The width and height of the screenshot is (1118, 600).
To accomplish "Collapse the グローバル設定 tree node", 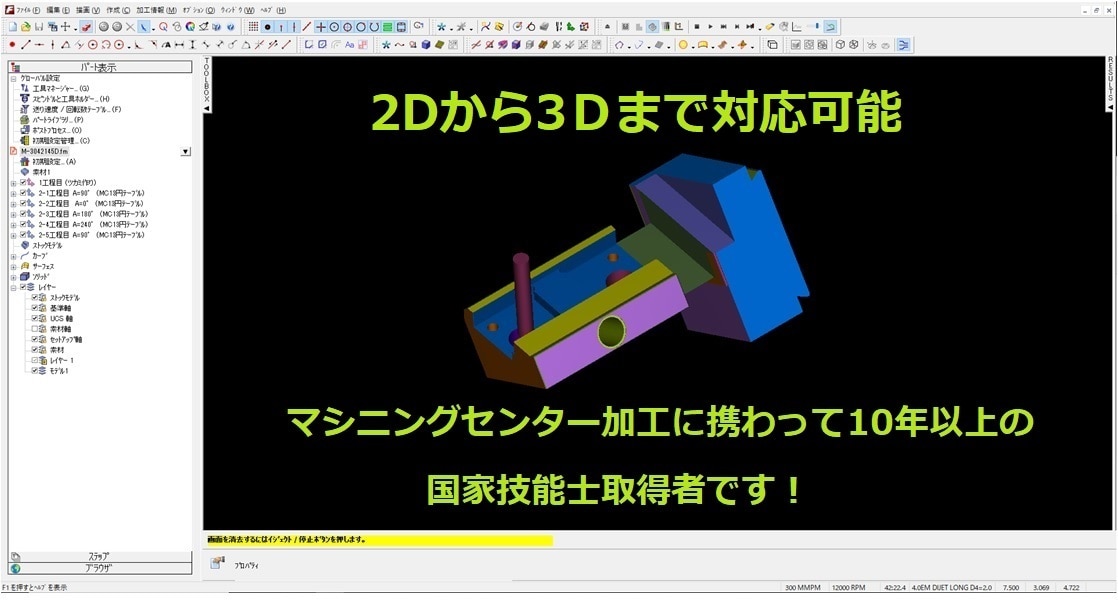I will tap(14, 79).
